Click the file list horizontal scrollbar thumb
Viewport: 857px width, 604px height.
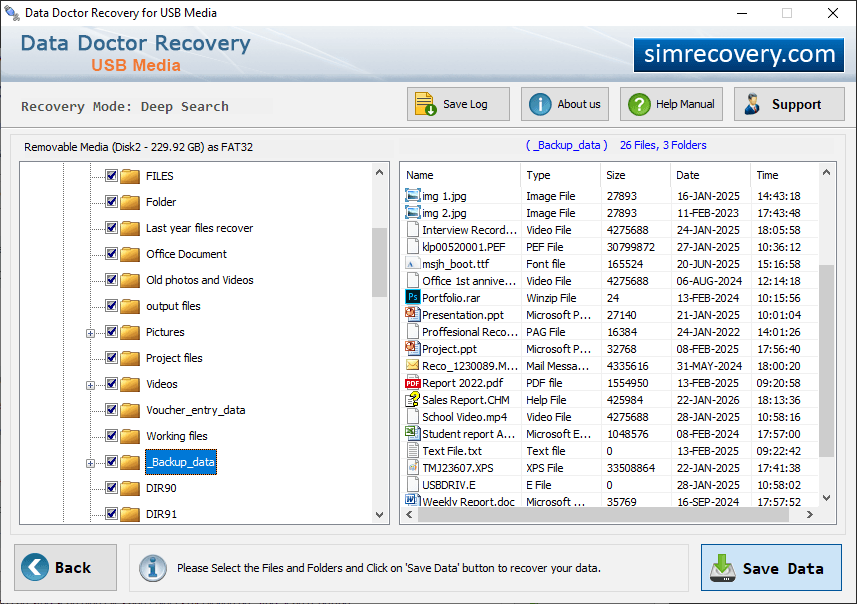coord(603,514)
